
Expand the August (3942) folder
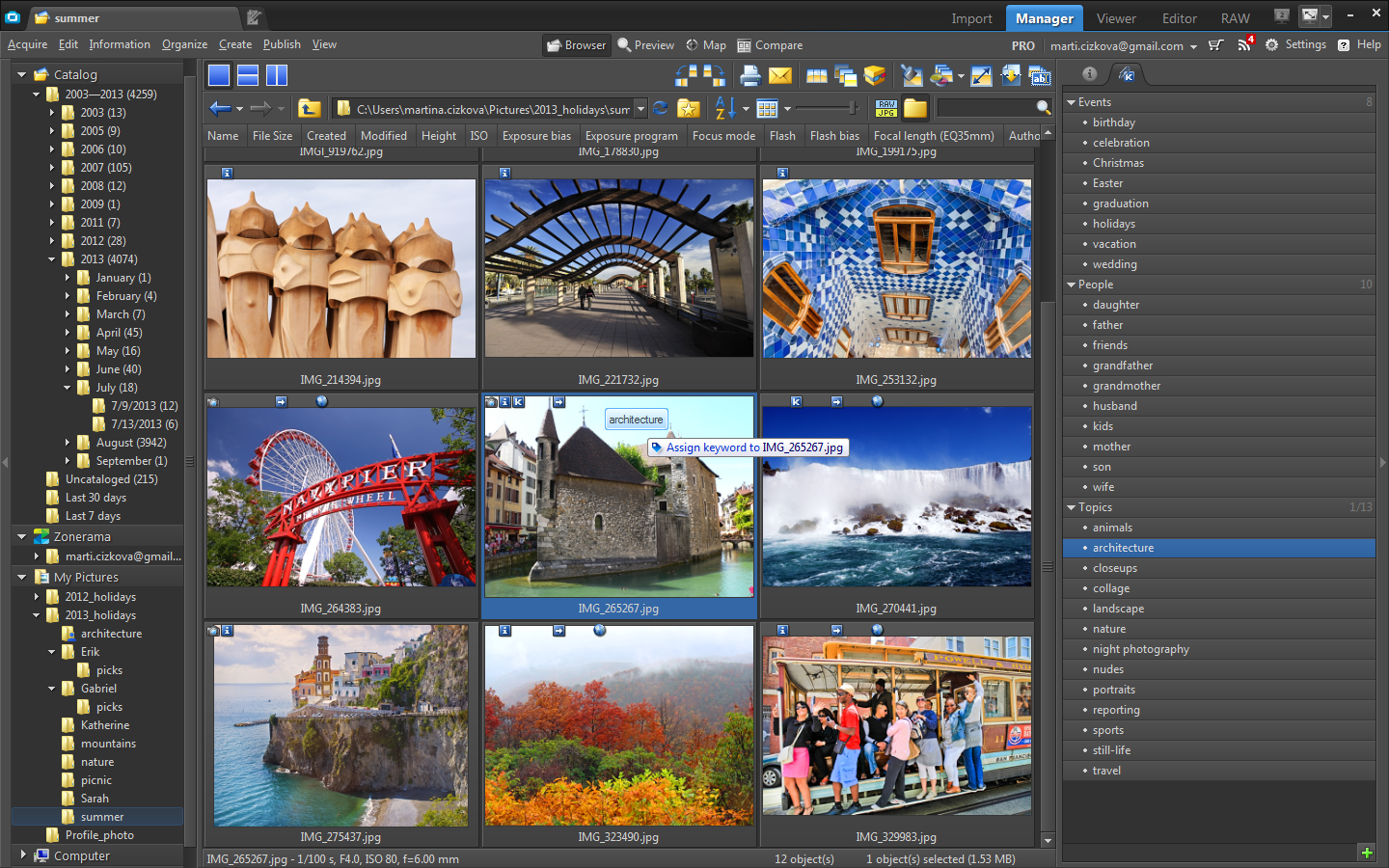68,443
